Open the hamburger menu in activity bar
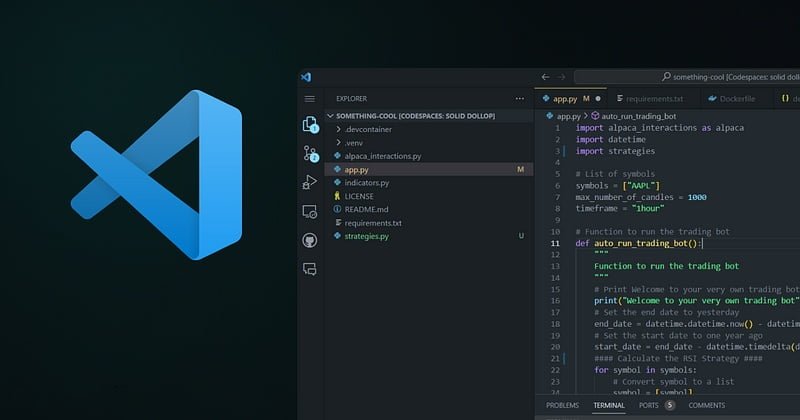The image size is (800, 420). tap(310, 99)
